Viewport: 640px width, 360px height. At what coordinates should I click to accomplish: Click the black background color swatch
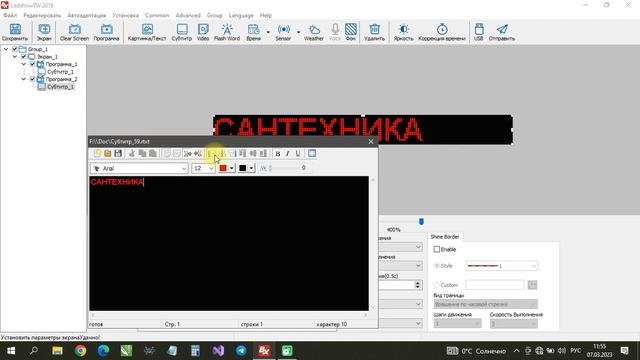(x=242, y=168)
